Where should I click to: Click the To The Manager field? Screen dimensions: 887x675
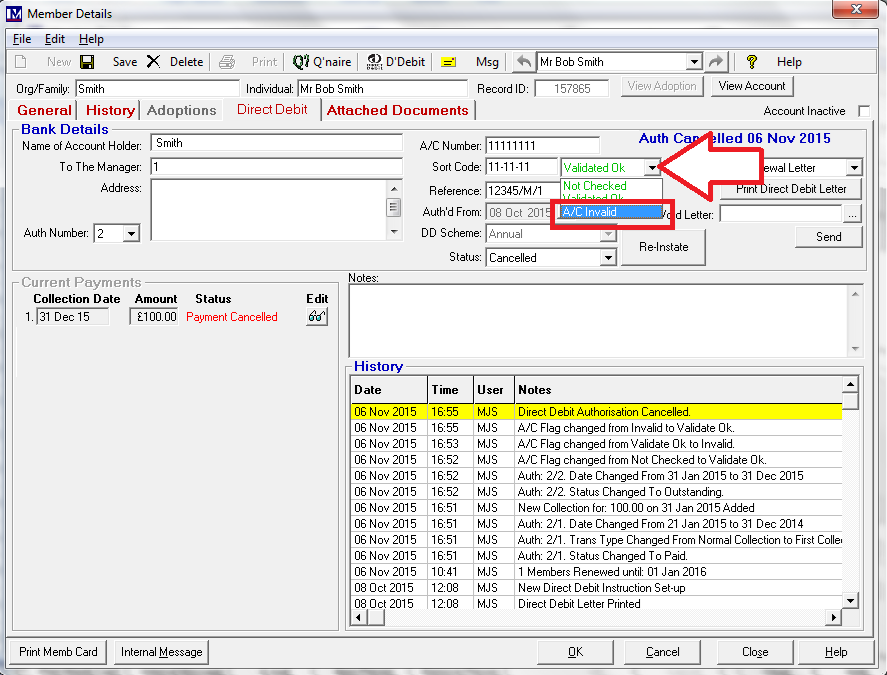coord(277,167)
